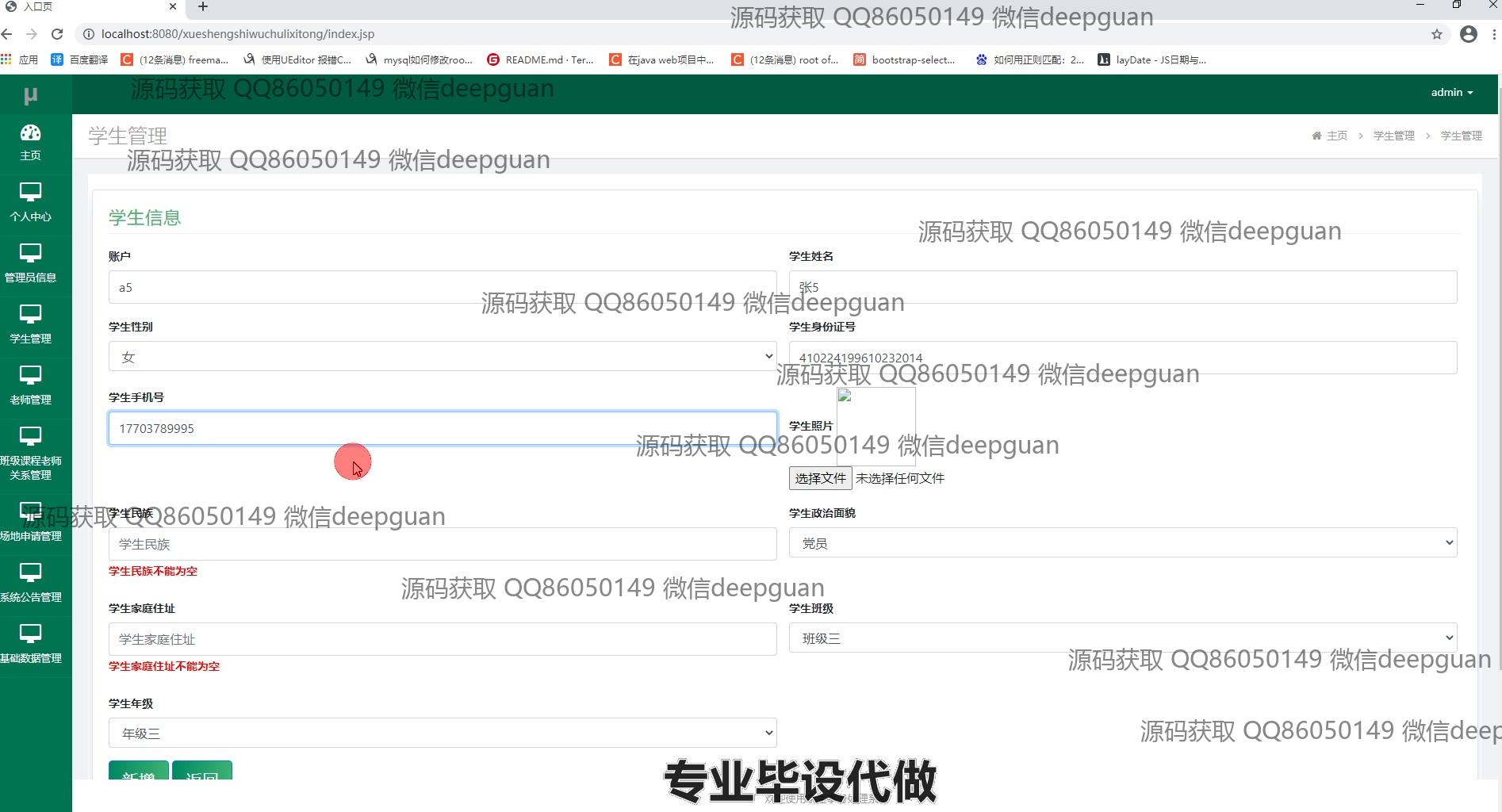This screenshot has height=812, width=1502.
Task: Open 基础数据管理 sidebar item
Action: (30, 643)
